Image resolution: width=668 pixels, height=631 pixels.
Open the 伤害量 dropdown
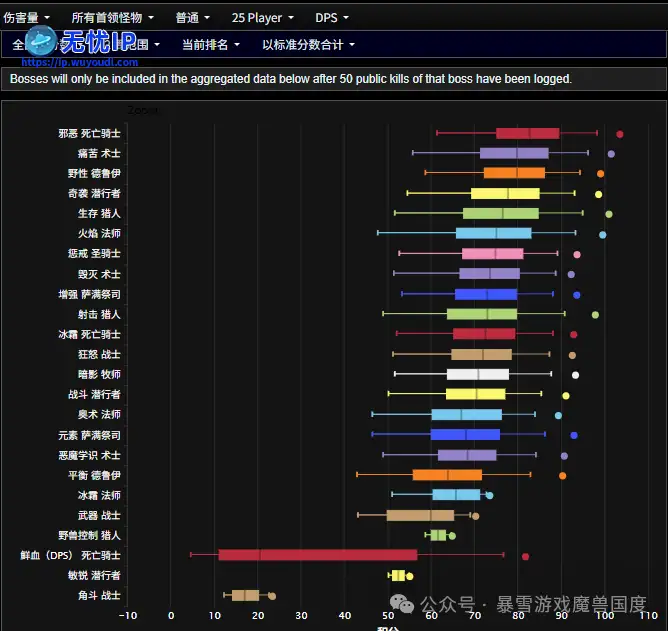pyautogui.click(x=29, y=17)
